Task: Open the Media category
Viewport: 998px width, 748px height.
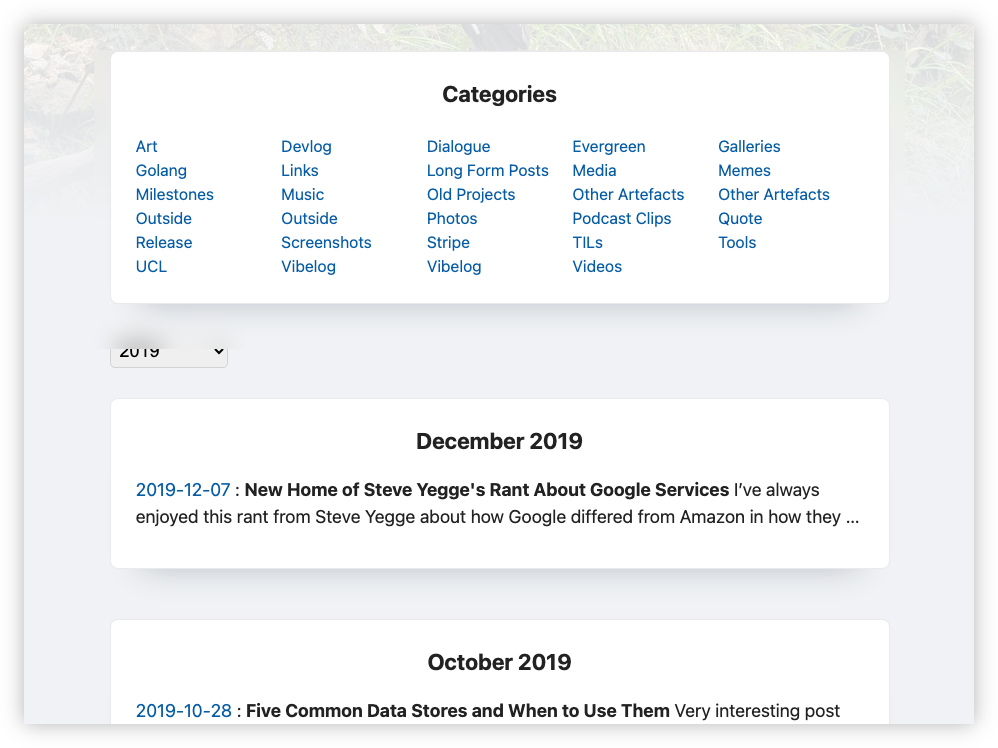Action: 594,171
